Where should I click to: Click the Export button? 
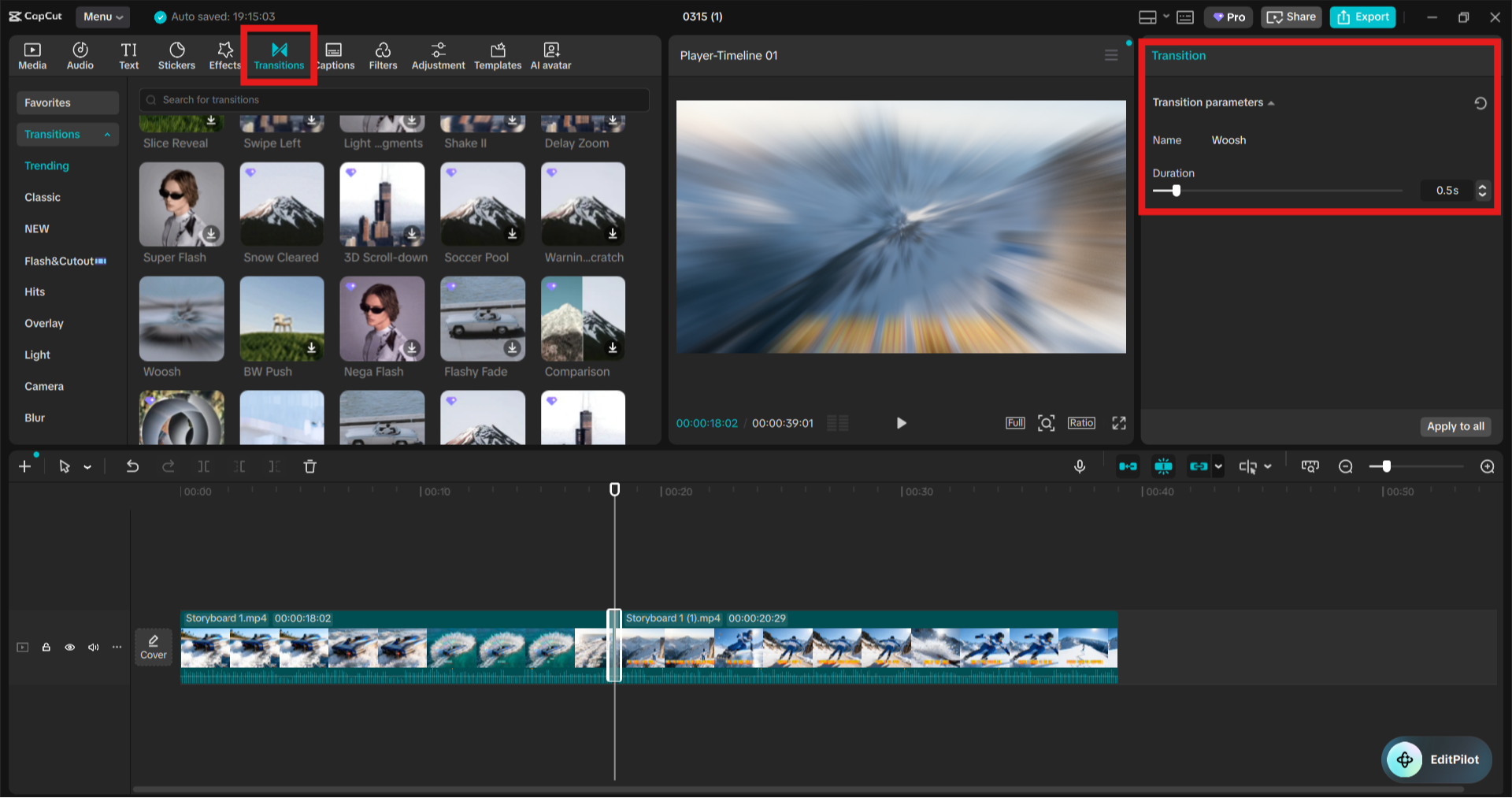pyautogui.click(x=1362, y=17)
